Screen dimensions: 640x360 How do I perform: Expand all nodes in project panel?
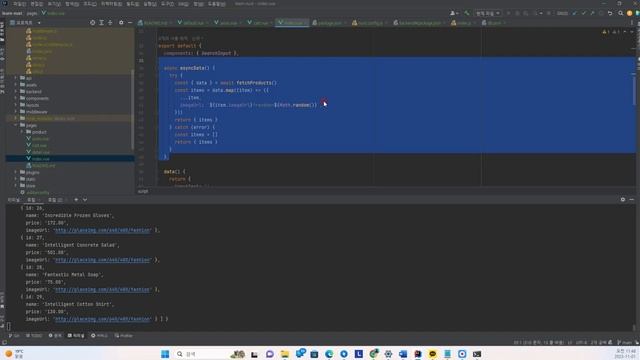(101, 22)
